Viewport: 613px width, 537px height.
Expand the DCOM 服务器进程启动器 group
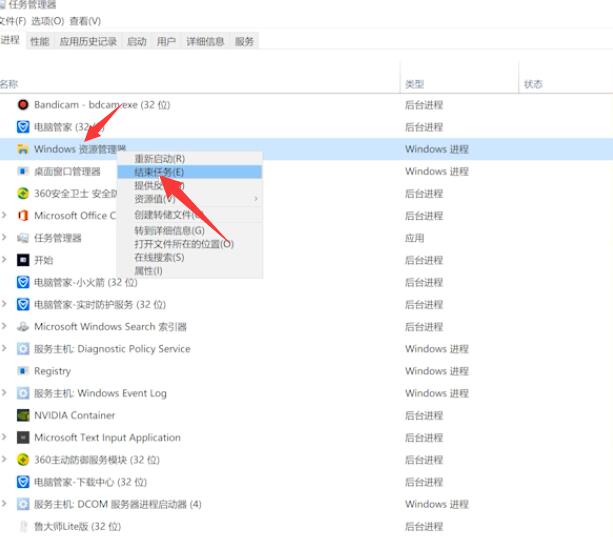4,503
